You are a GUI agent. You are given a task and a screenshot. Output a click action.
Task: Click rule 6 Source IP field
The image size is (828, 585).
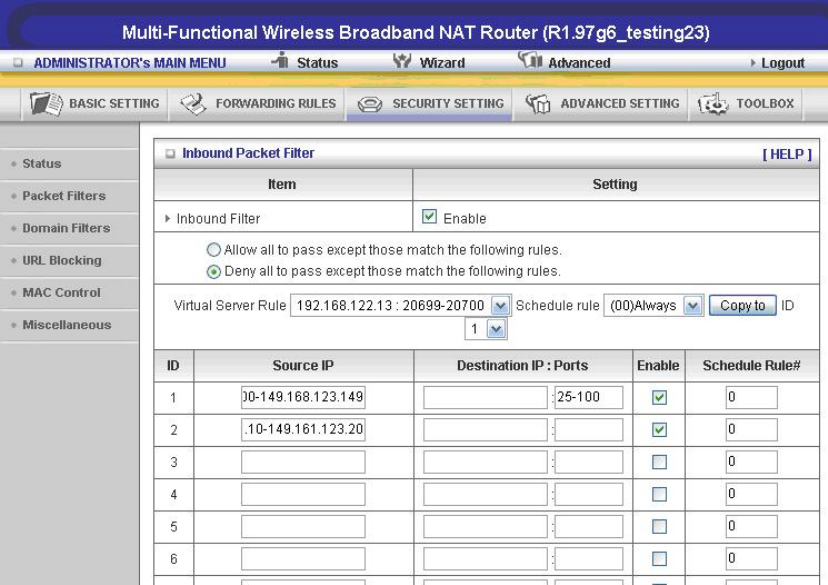tap(303, 558)
